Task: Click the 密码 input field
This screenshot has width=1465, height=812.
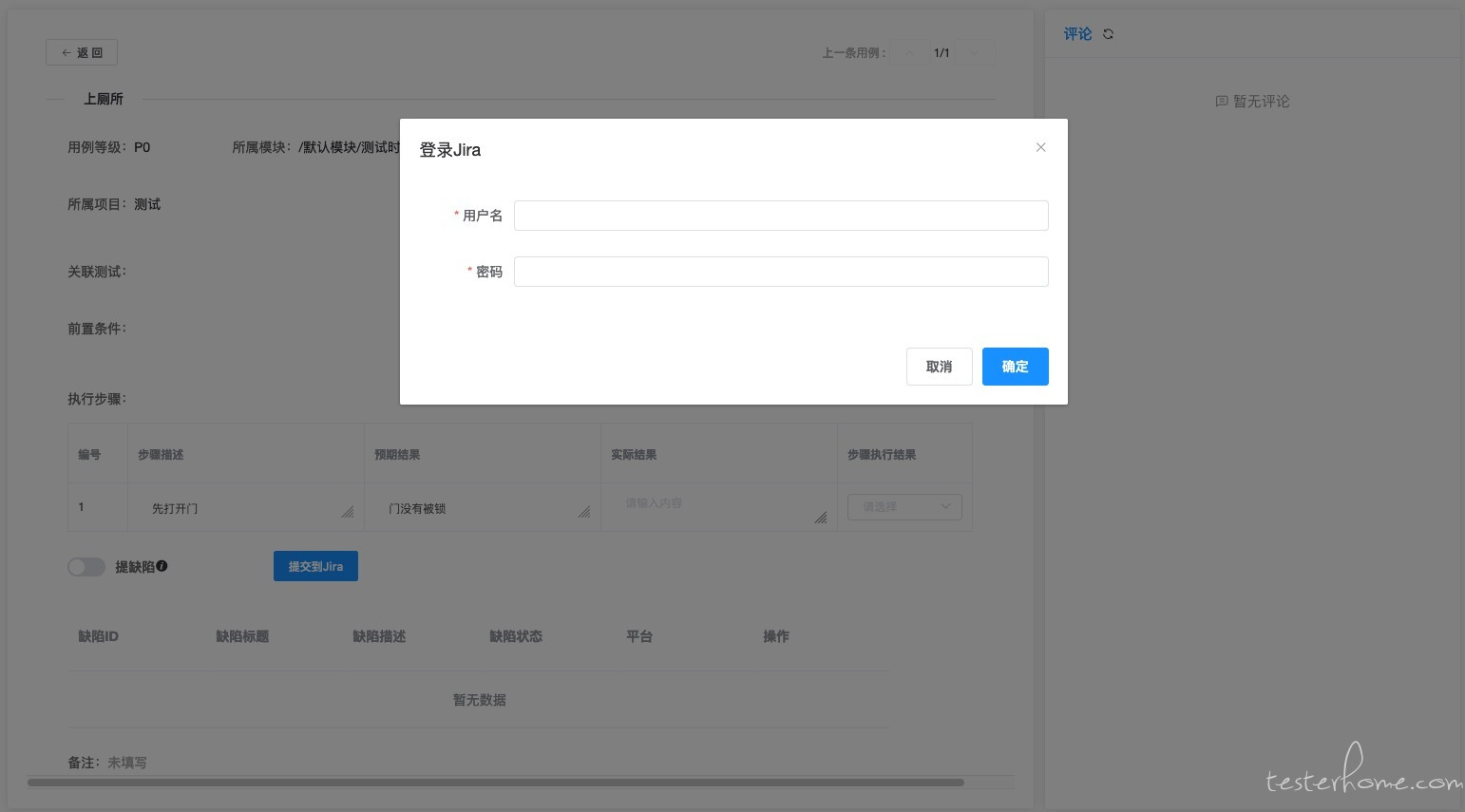Action: (x=781, y=272)
